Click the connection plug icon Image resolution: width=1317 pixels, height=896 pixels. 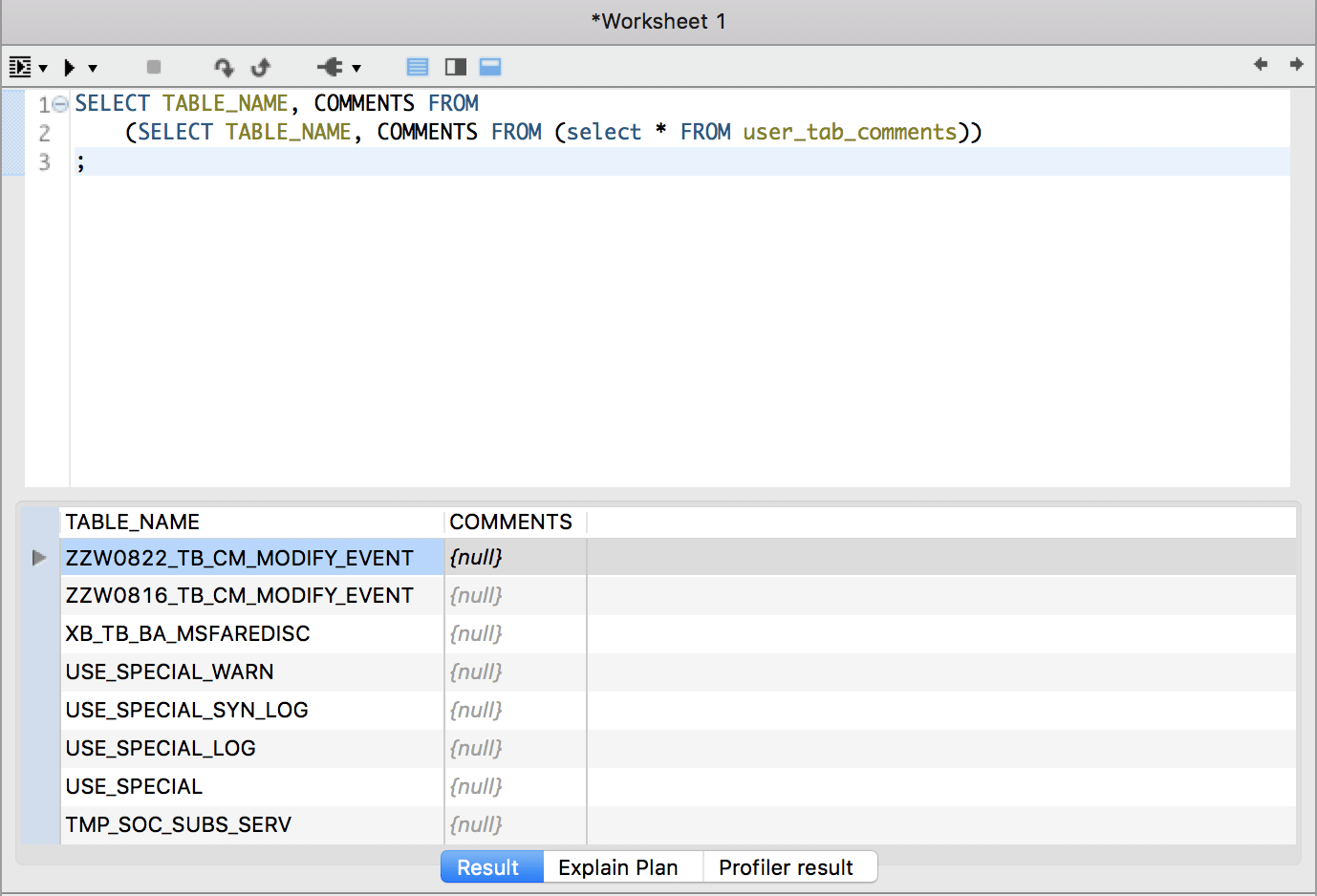pyautogui.click(x=331, y=67)
